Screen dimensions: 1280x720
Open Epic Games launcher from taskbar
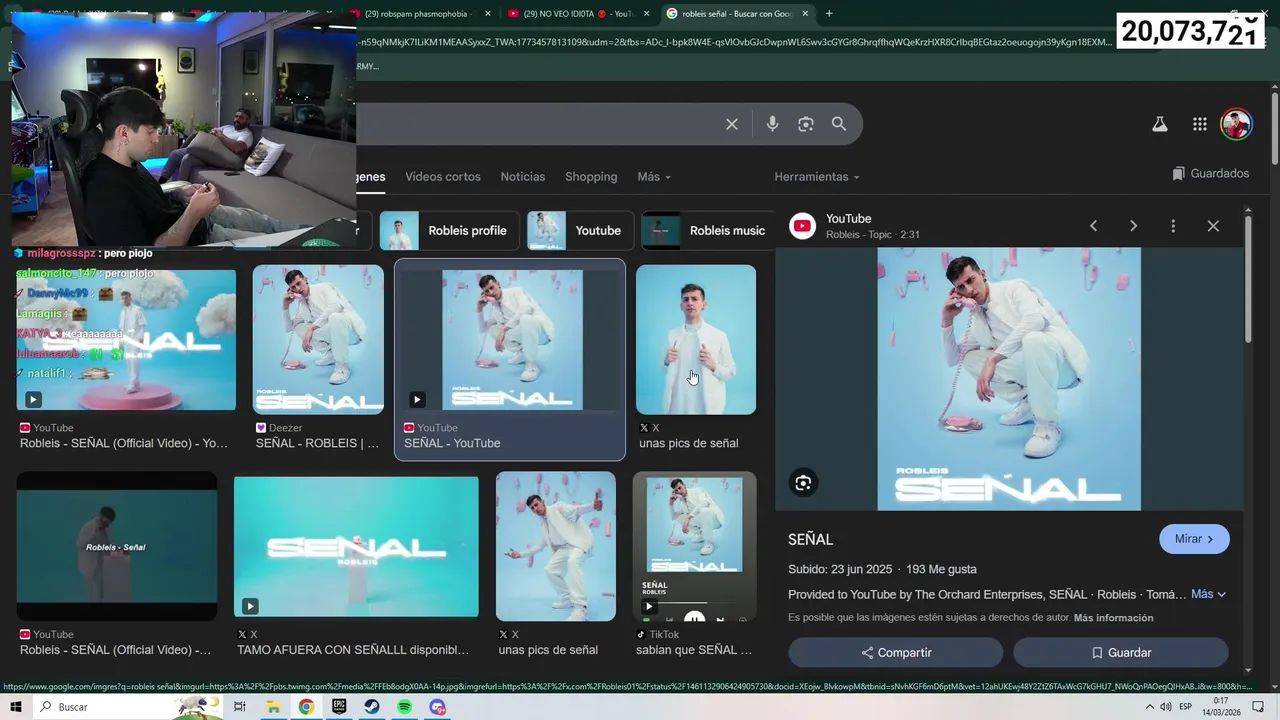point(338,707)
